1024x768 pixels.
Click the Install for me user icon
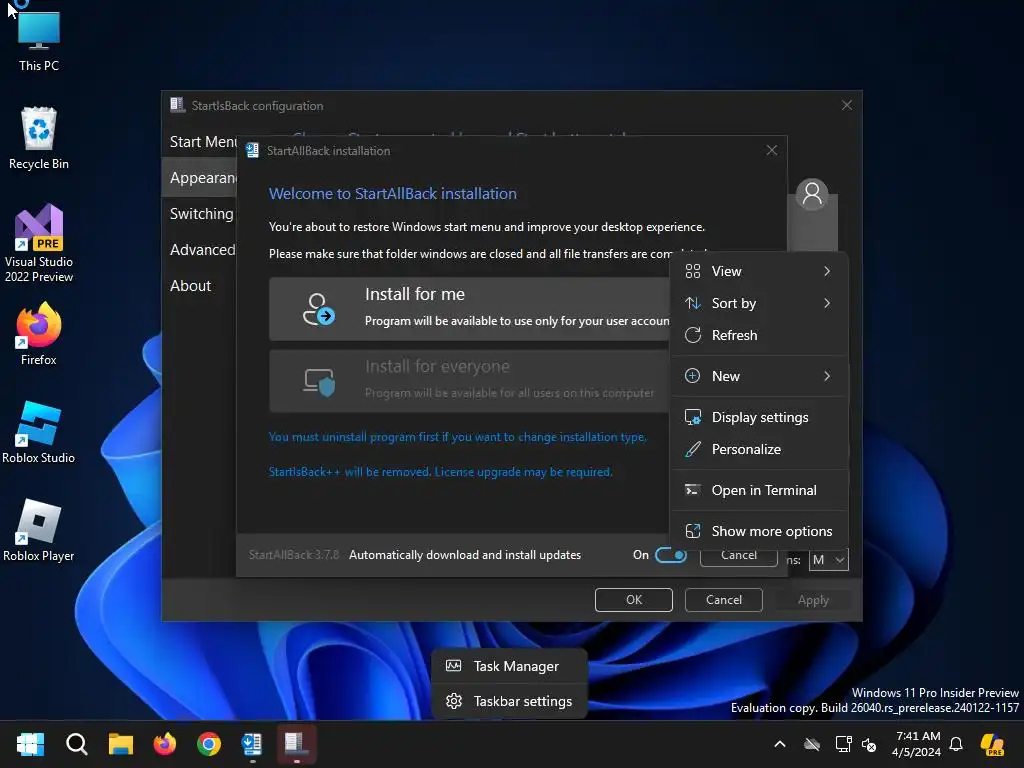318,309
